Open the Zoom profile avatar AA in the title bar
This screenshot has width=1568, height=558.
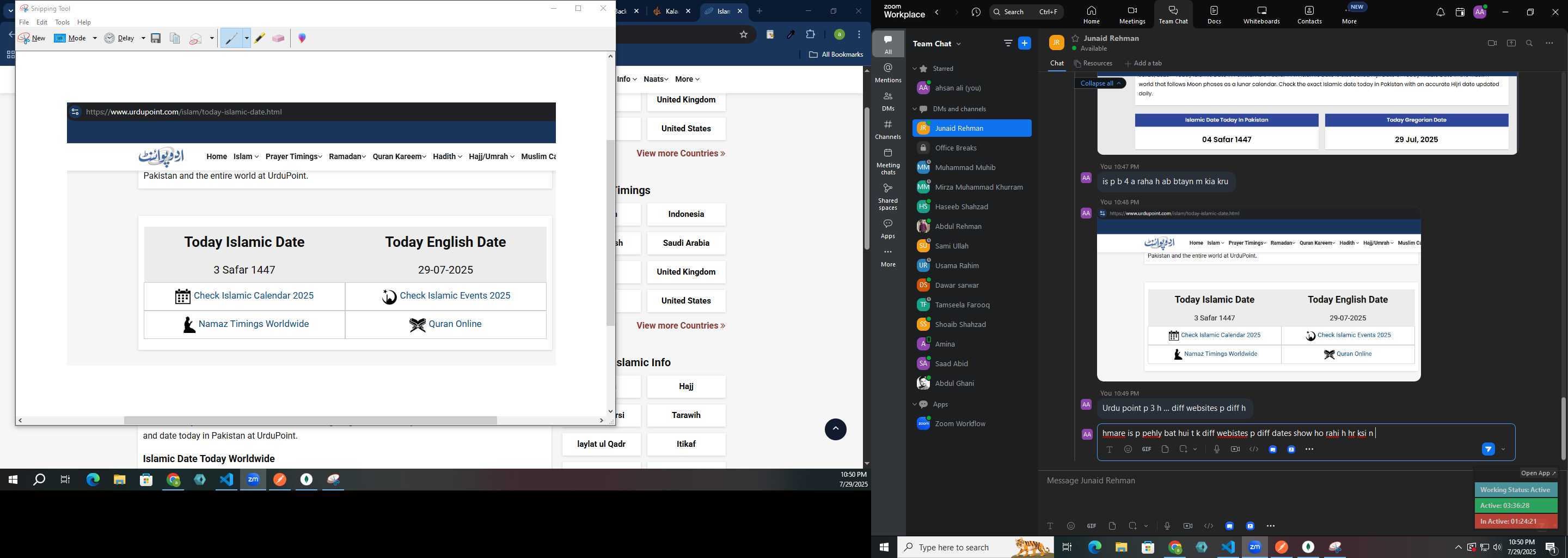click(1480, 12)
